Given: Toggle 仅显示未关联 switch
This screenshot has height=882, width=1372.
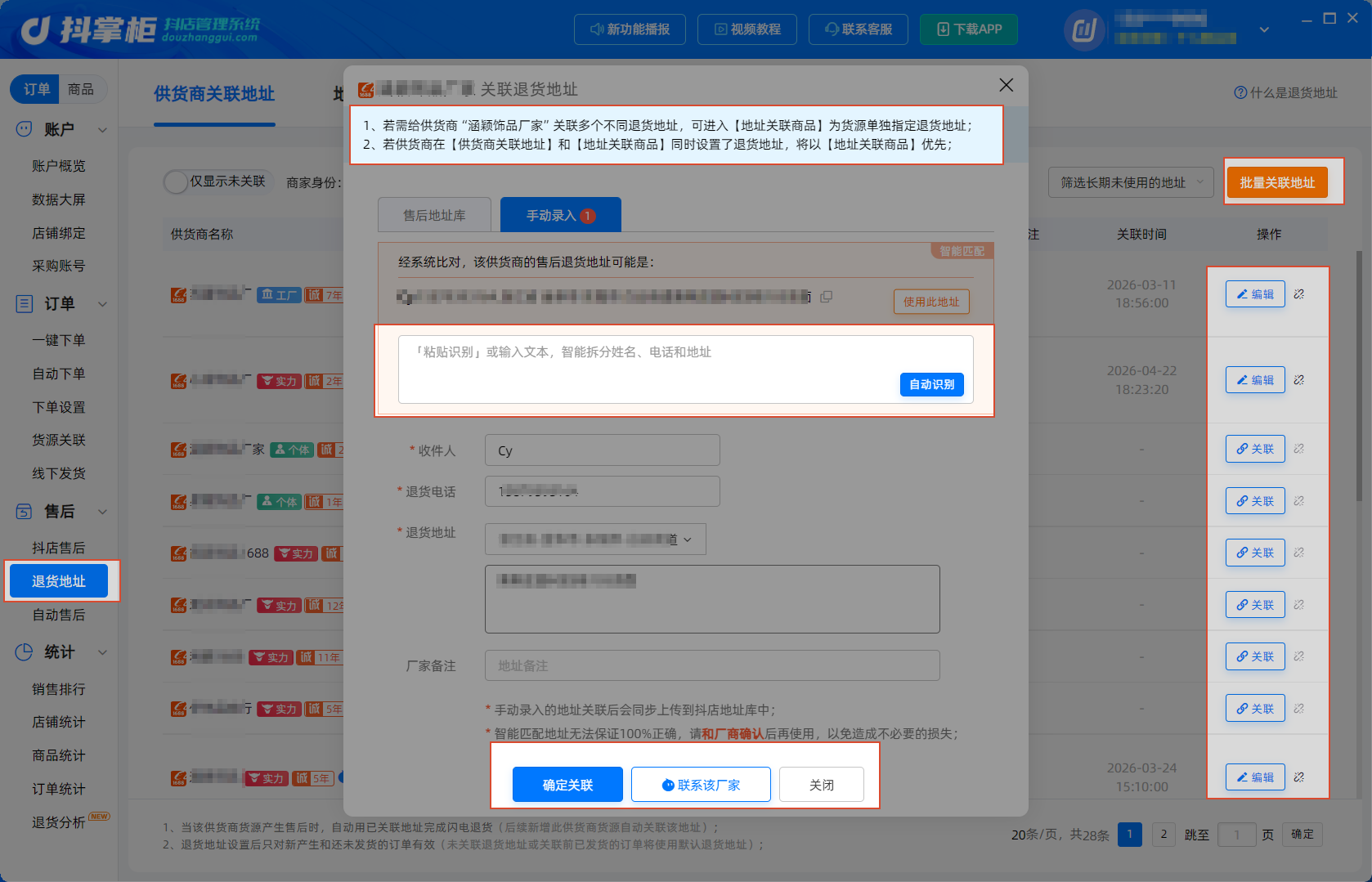Looking at the screenshot, I should click(x=176, y=181).
